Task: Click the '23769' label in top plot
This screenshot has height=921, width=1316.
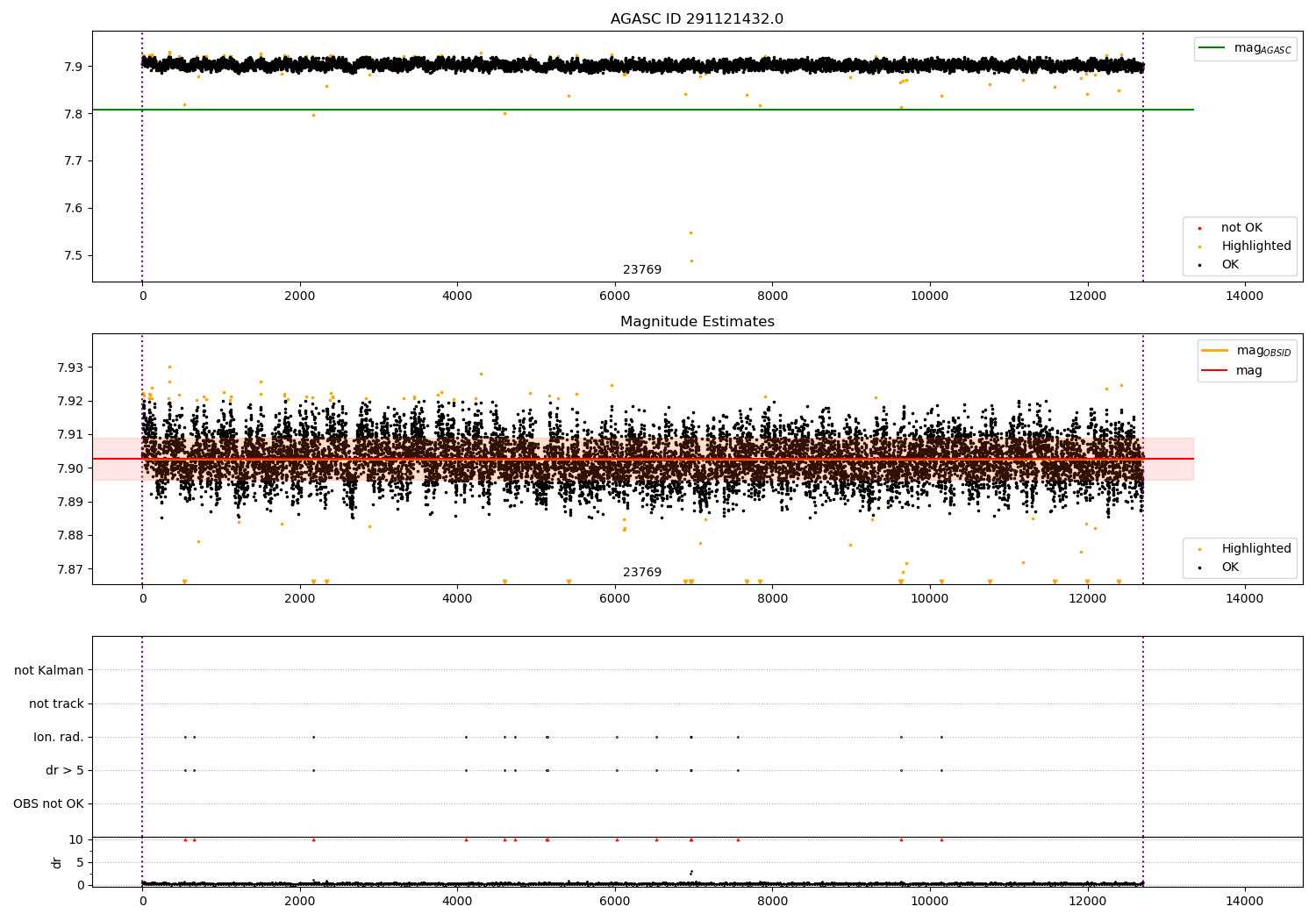Action: (642, 270)
